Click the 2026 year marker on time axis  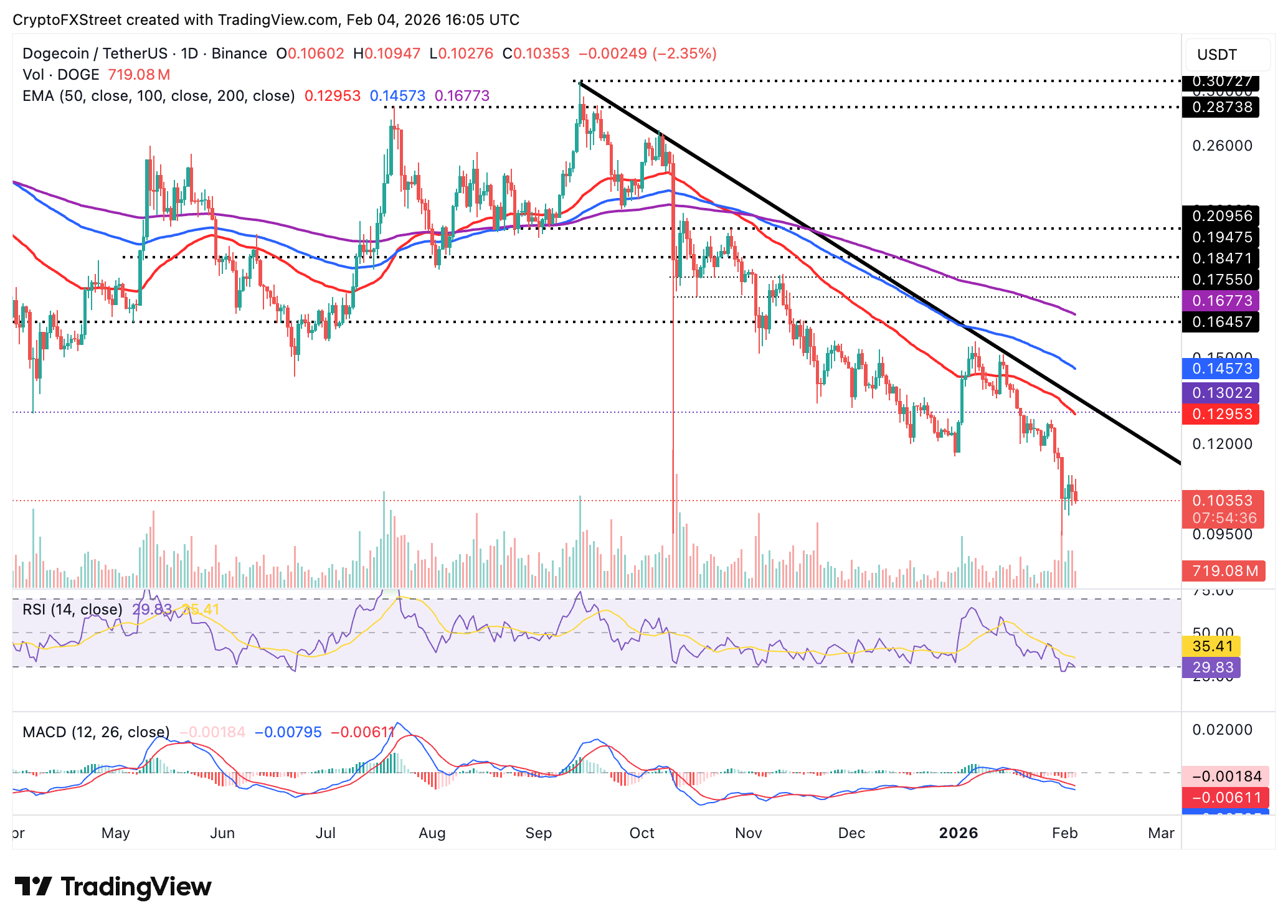pos(959,833)
